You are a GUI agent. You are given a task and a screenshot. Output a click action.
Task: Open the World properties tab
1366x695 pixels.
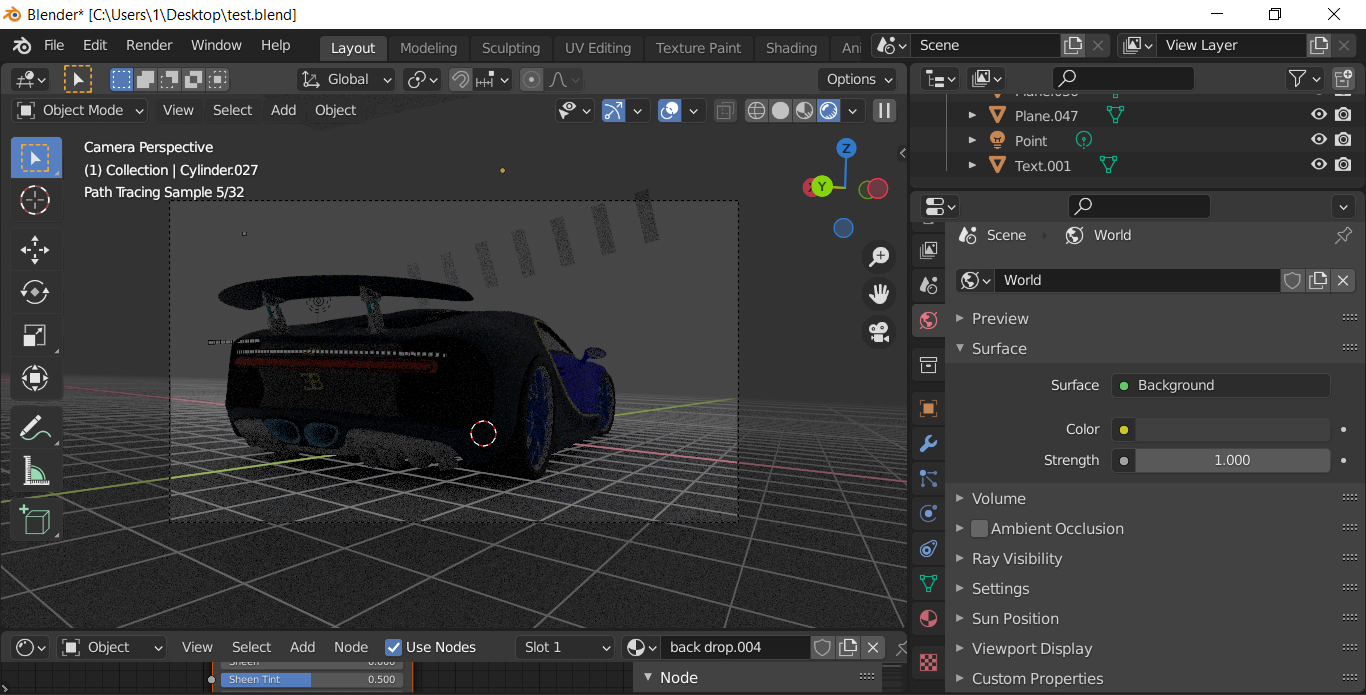pos(928,320)
